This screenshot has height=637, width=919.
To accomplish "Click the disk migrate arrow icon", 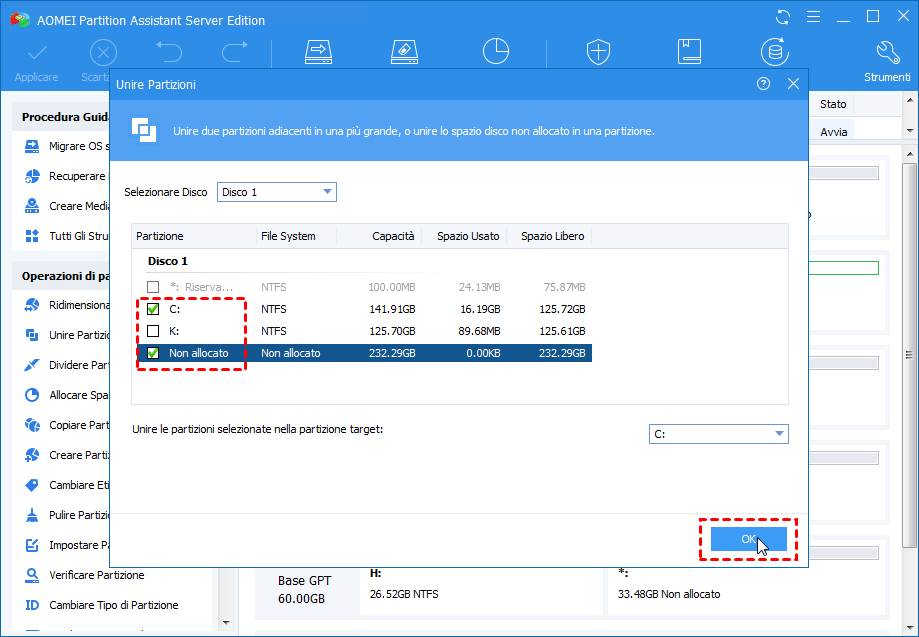I will (x=318, y=52).
